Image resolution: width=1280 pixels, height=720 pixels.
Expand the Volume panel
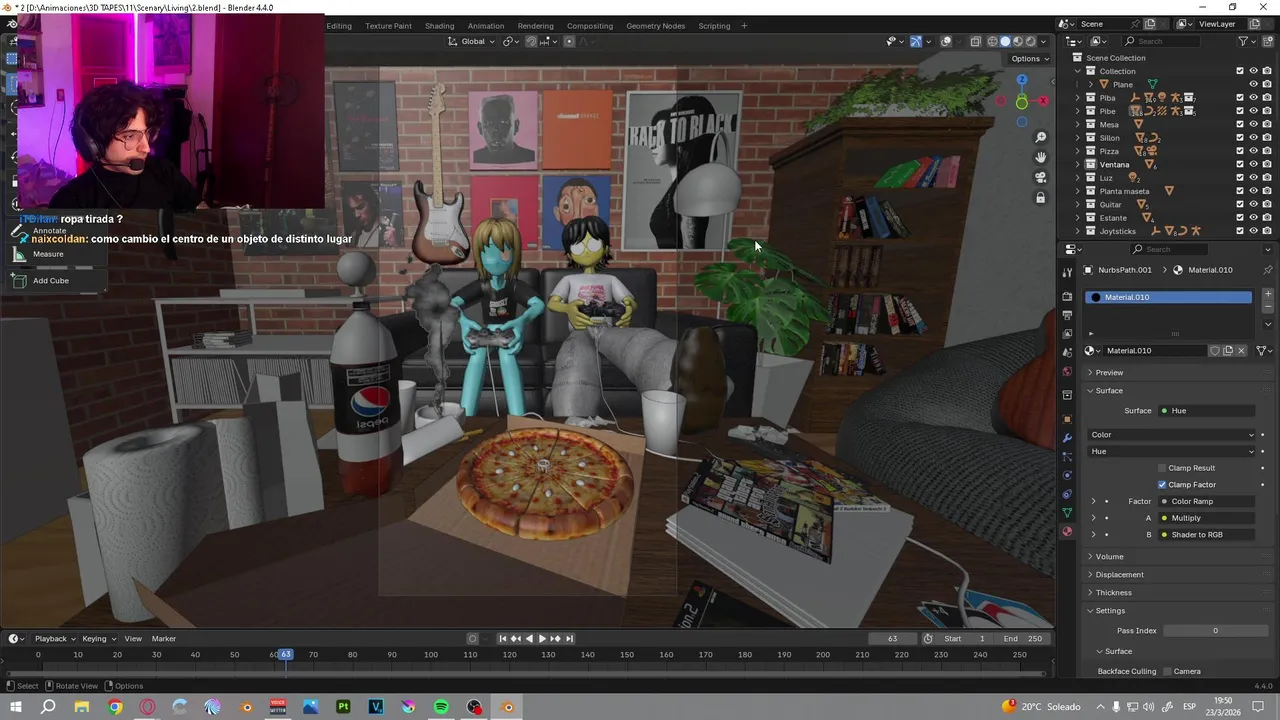point(1109,557)
